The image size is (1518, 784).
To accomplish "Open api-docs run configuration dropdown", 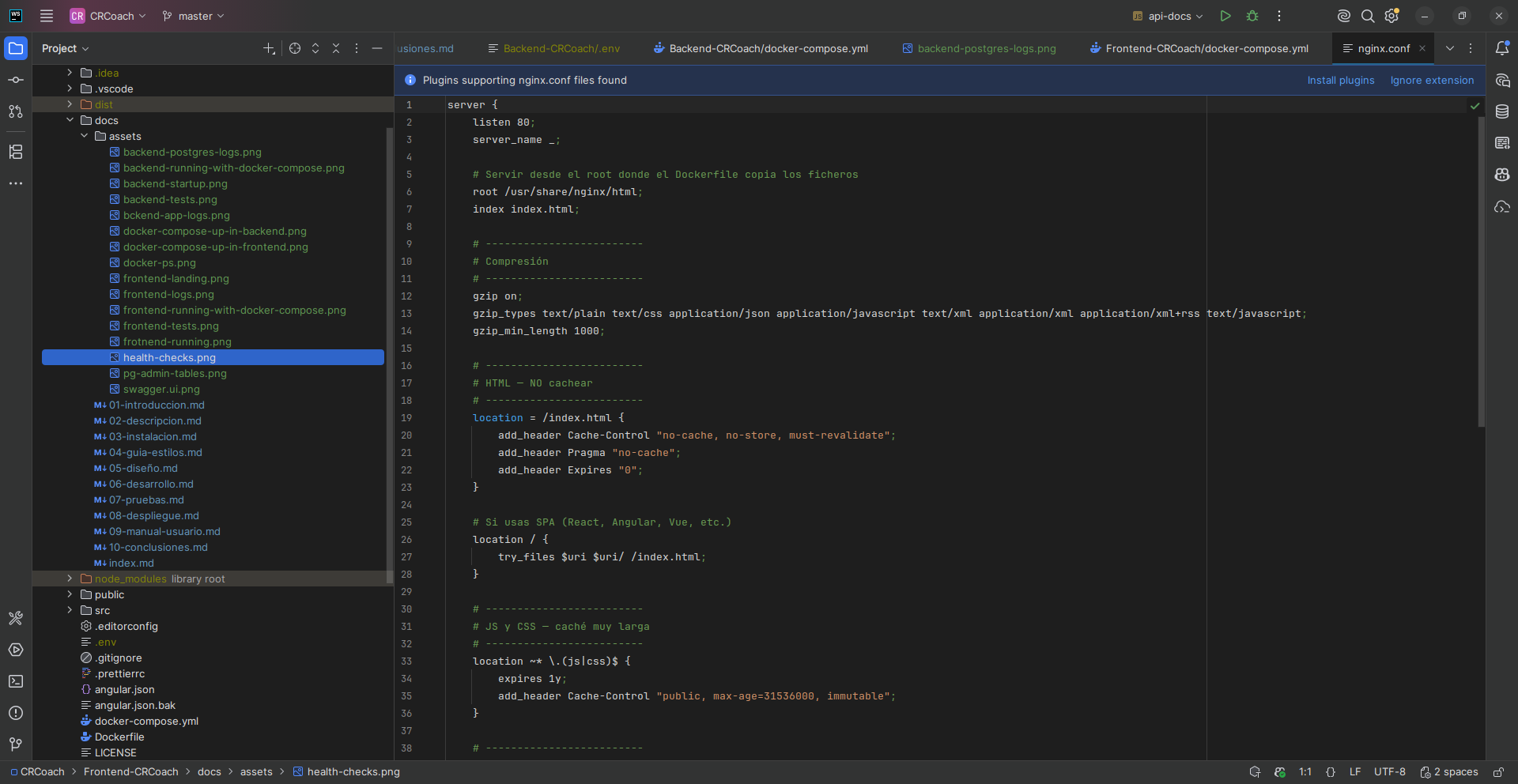I will tap(1168, 16).
